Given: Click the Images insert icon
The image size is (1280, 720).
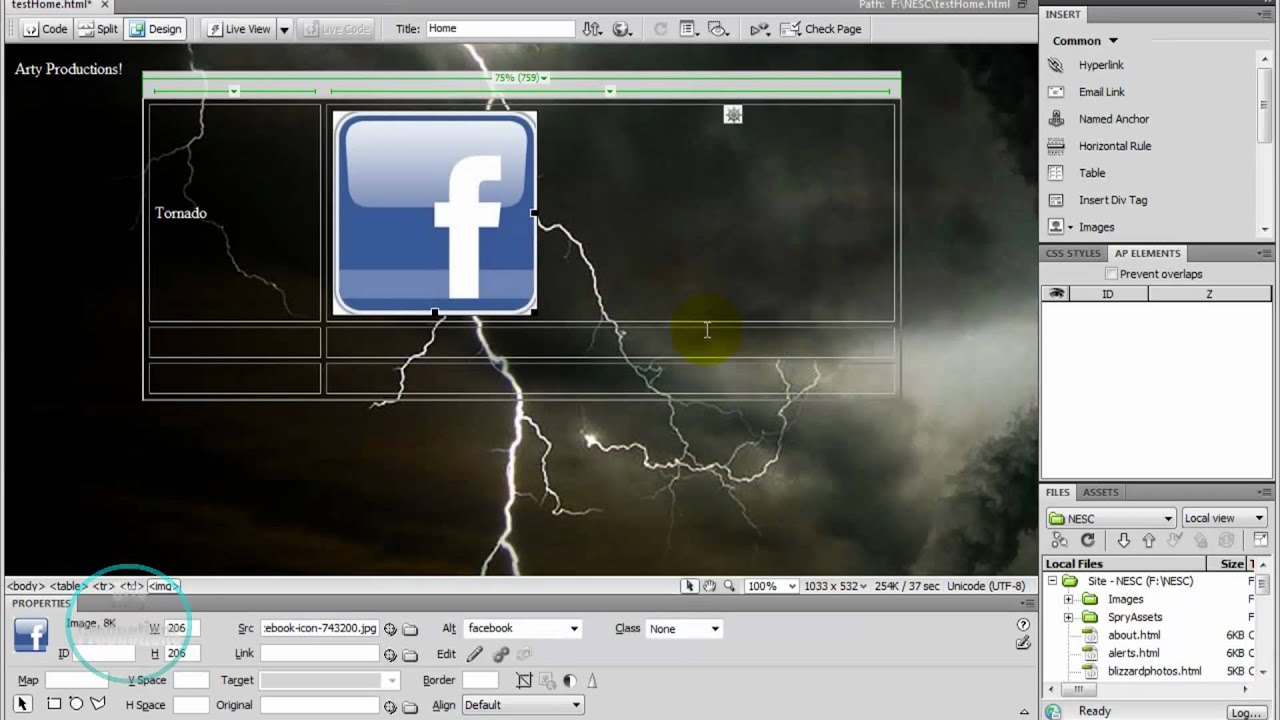Looking at the screenshot, I should (1055, 227).
